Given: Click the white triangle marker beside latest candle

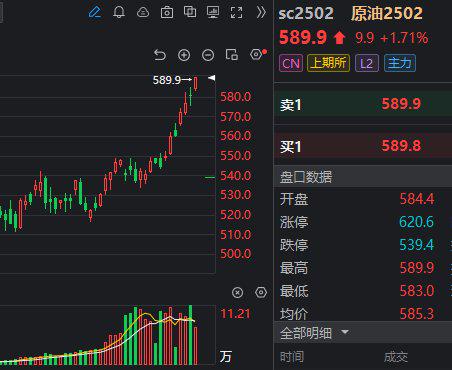Looking at the screenshot, I should [212, 78].
